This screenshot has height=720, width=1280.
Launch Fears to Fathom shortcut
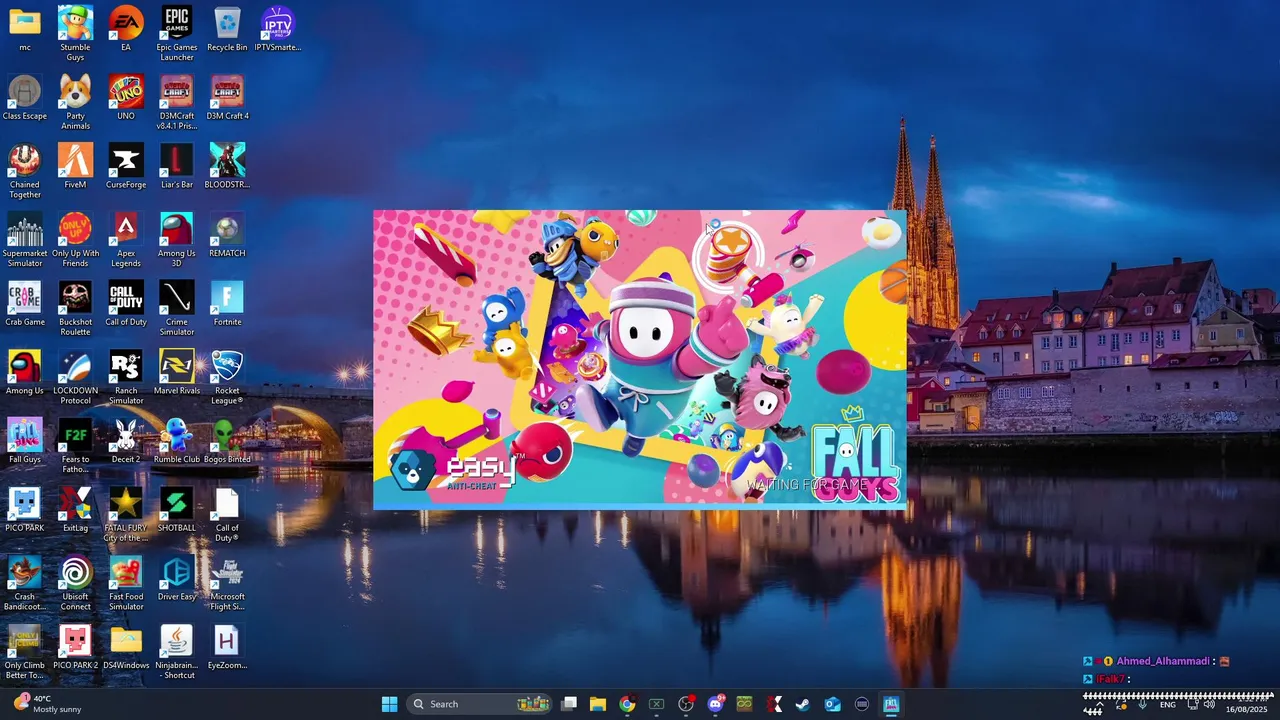(75, 447)
